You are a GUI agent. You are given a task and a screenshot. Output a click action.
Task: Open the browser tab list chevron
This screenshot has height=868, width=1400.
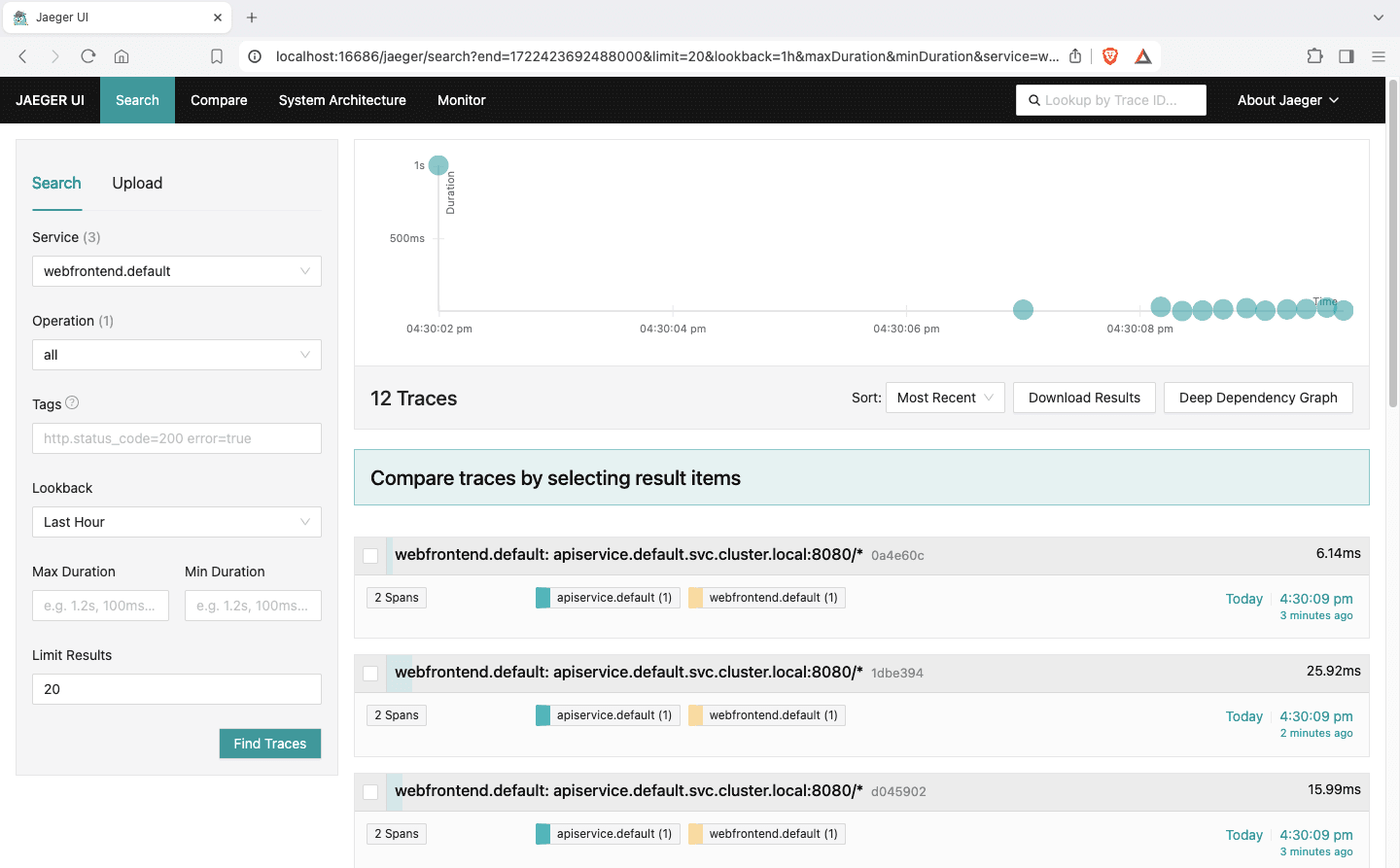[1379, 17]
